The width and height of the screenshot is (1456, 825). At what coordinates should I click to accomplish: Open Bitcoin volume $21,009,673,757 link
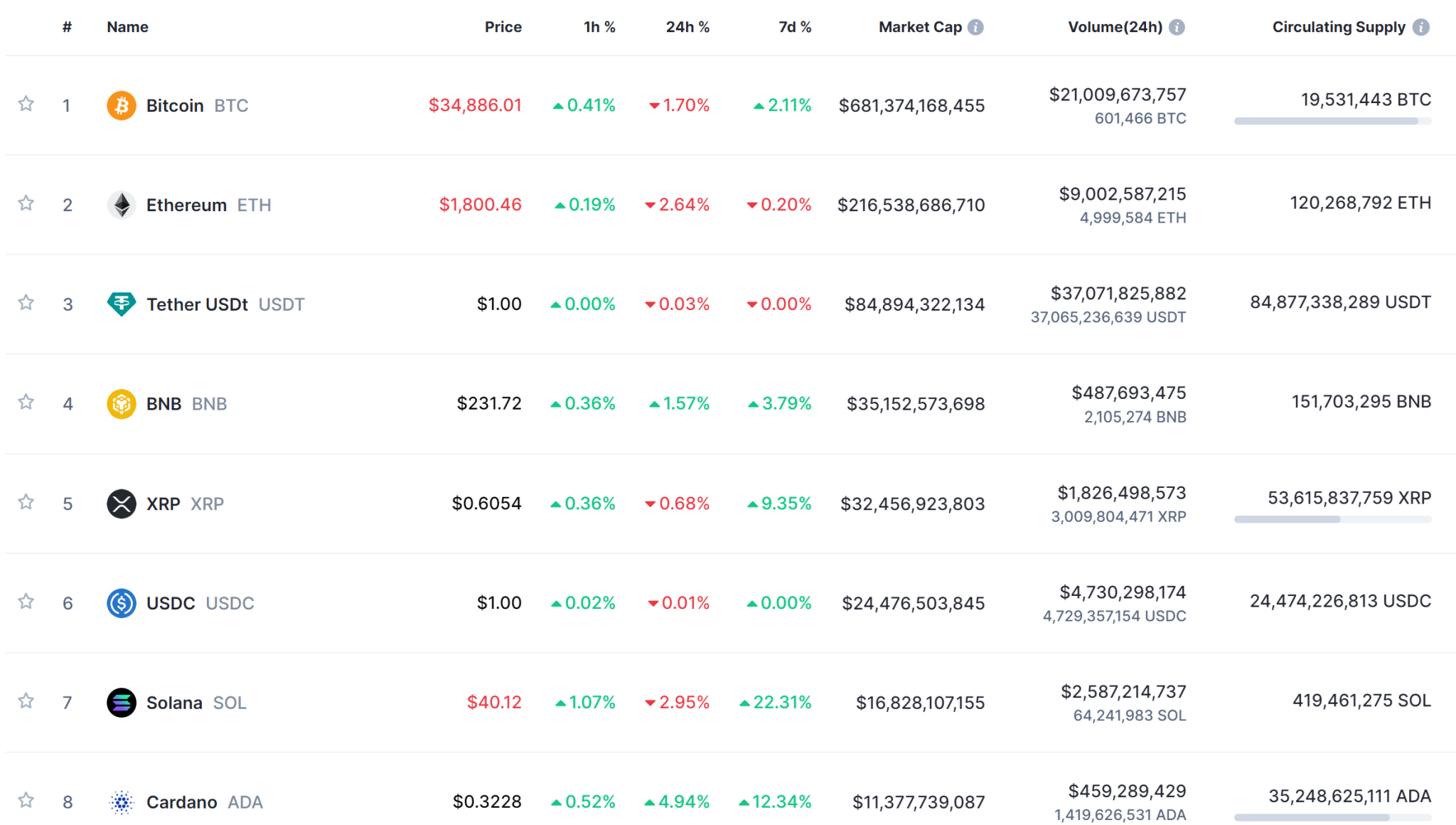click(x=1117, y=95)
